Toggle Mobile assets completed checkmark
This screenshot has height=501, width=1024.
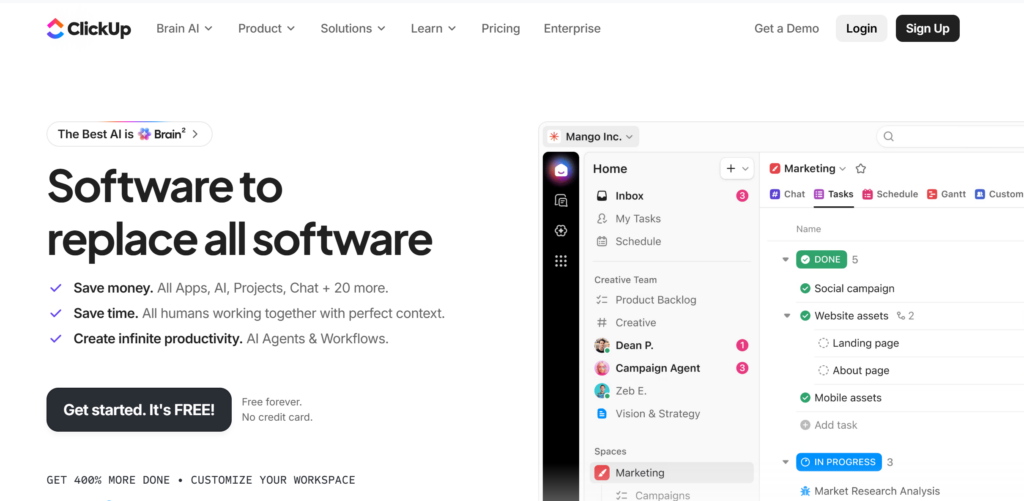tap(805, 398)
